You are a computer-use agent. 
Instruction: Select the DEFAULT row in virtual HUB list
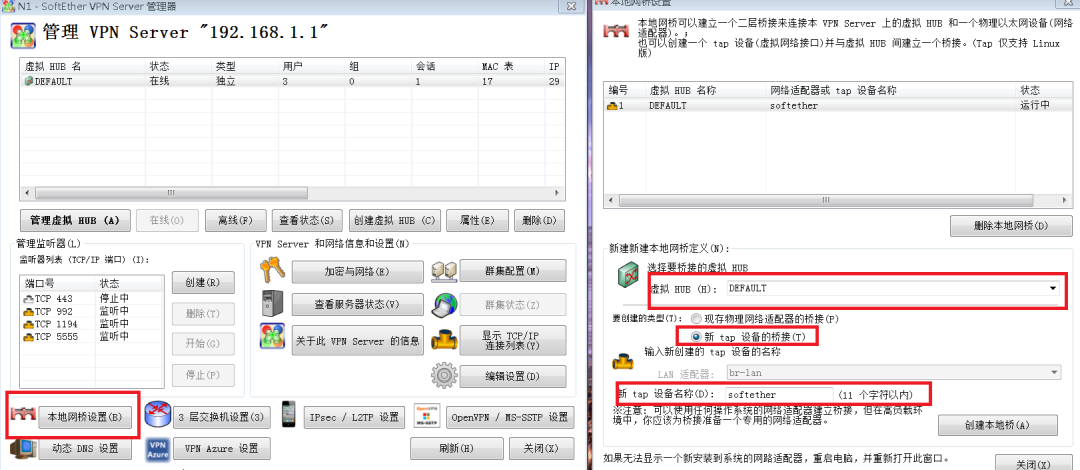pos(293,81)
